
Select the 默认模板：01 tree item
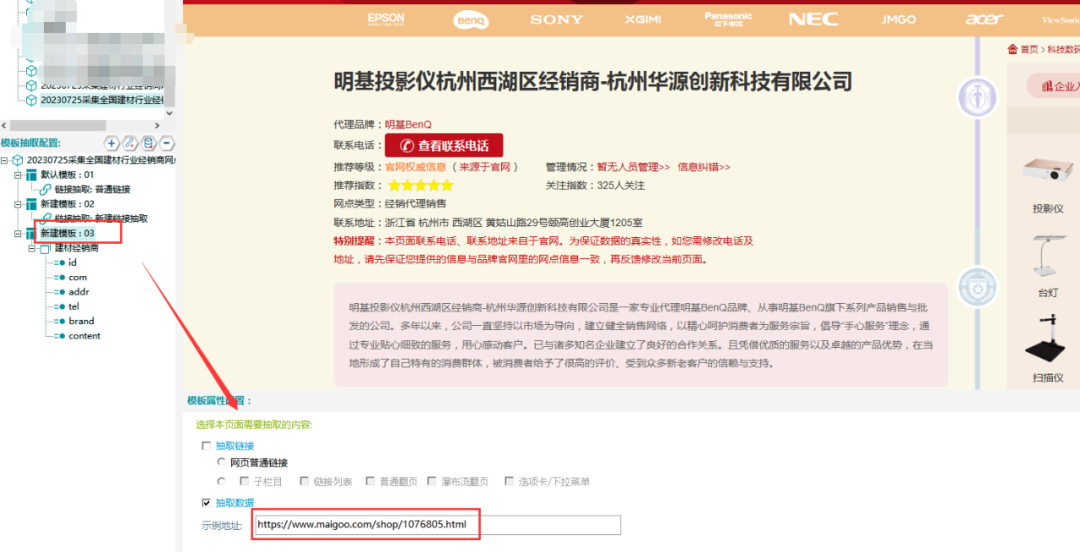point(67,175)
